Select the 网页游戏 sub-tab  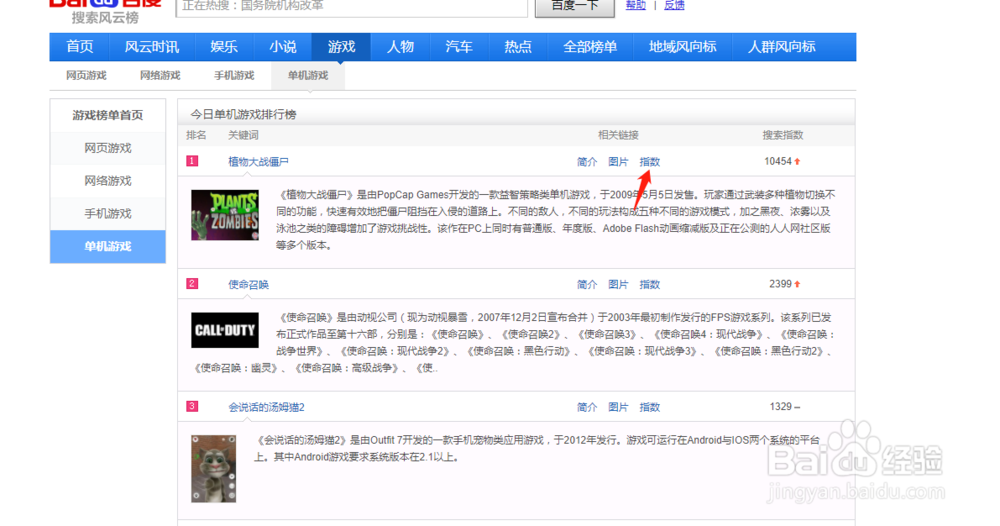point(86,75)
